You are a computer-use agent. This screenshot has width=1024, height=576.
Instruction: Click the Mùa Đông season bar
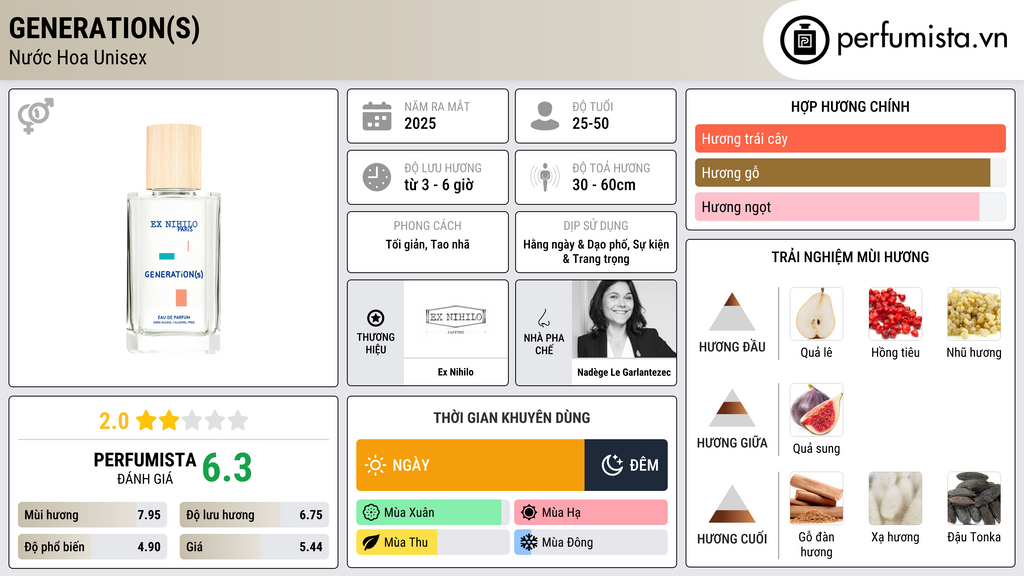591,543
